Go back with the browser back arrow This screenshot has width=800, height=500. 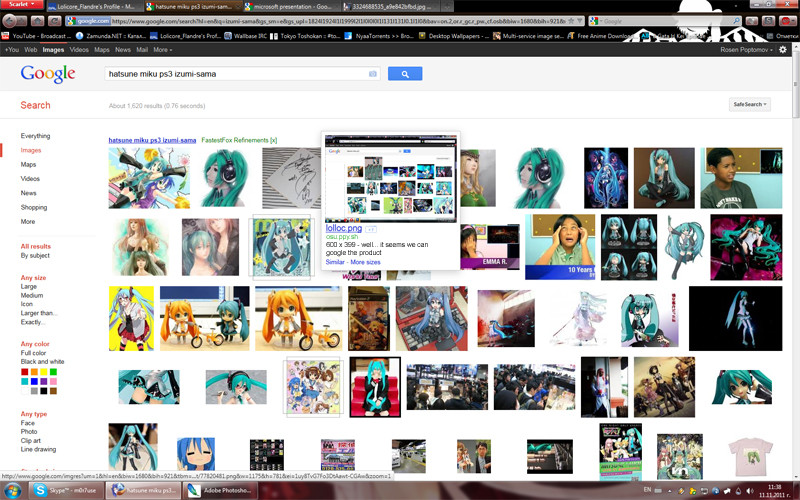coord(9,21)
